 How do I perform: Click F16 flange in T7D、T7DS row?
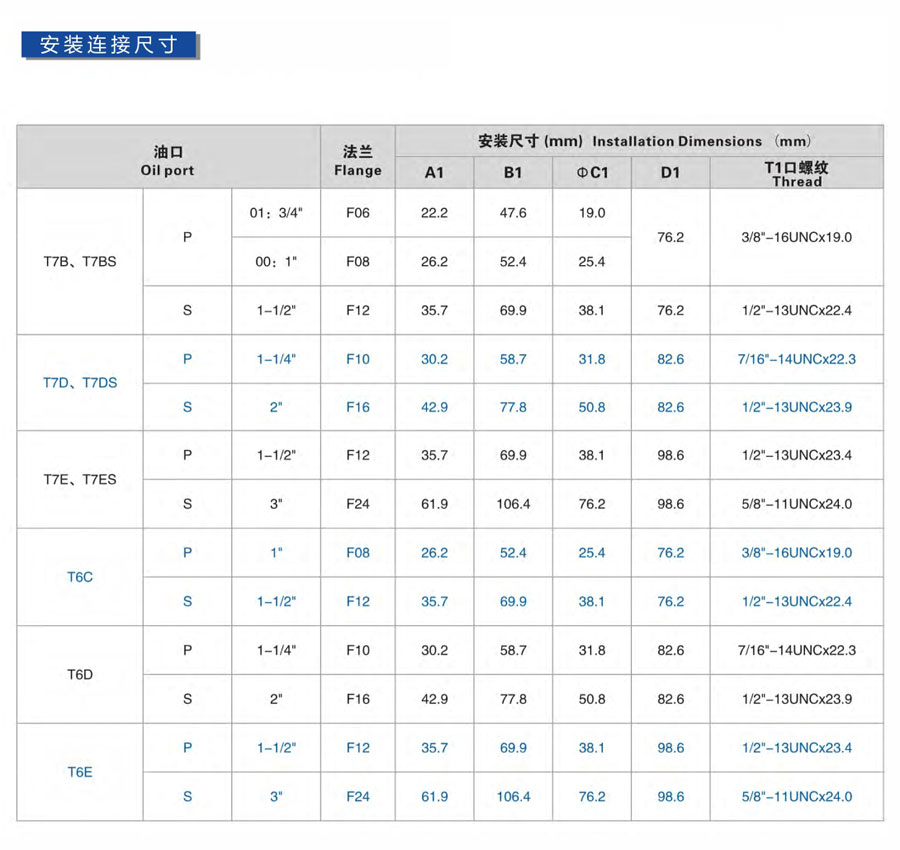[x=358, y=407]
